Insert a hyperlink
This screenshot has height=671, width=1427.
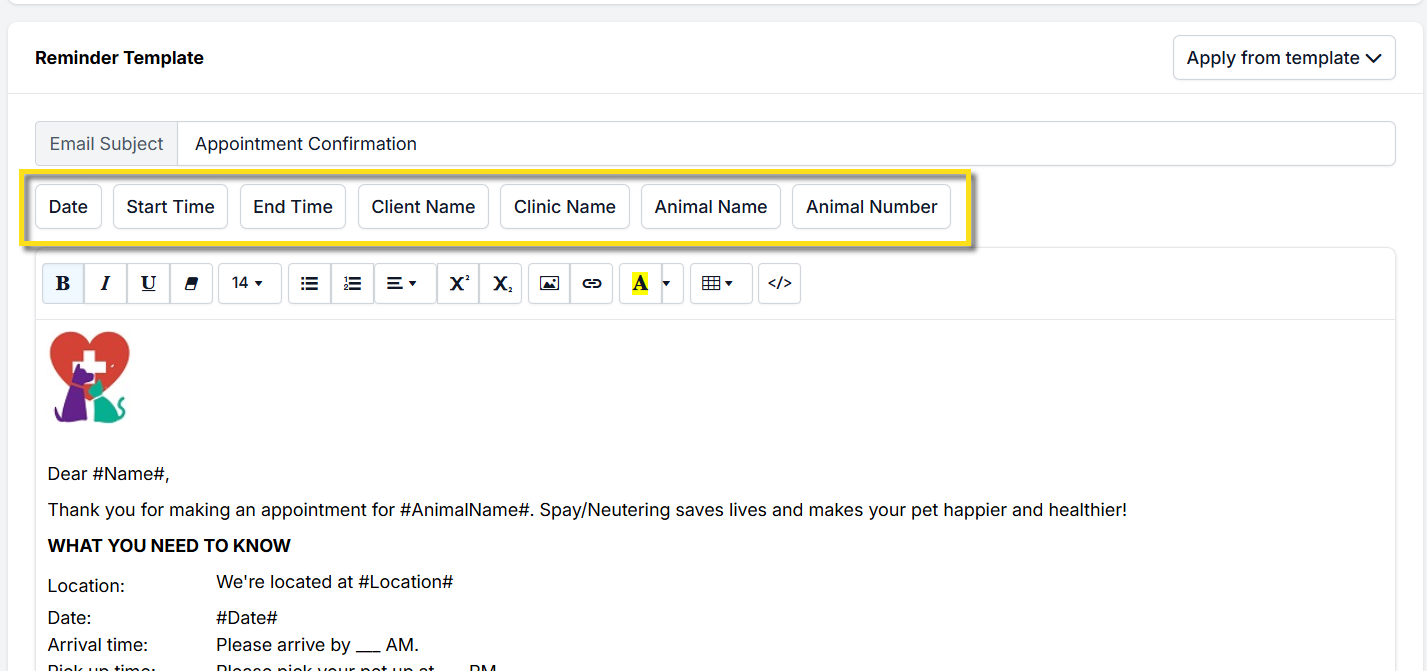click(592, 284)
